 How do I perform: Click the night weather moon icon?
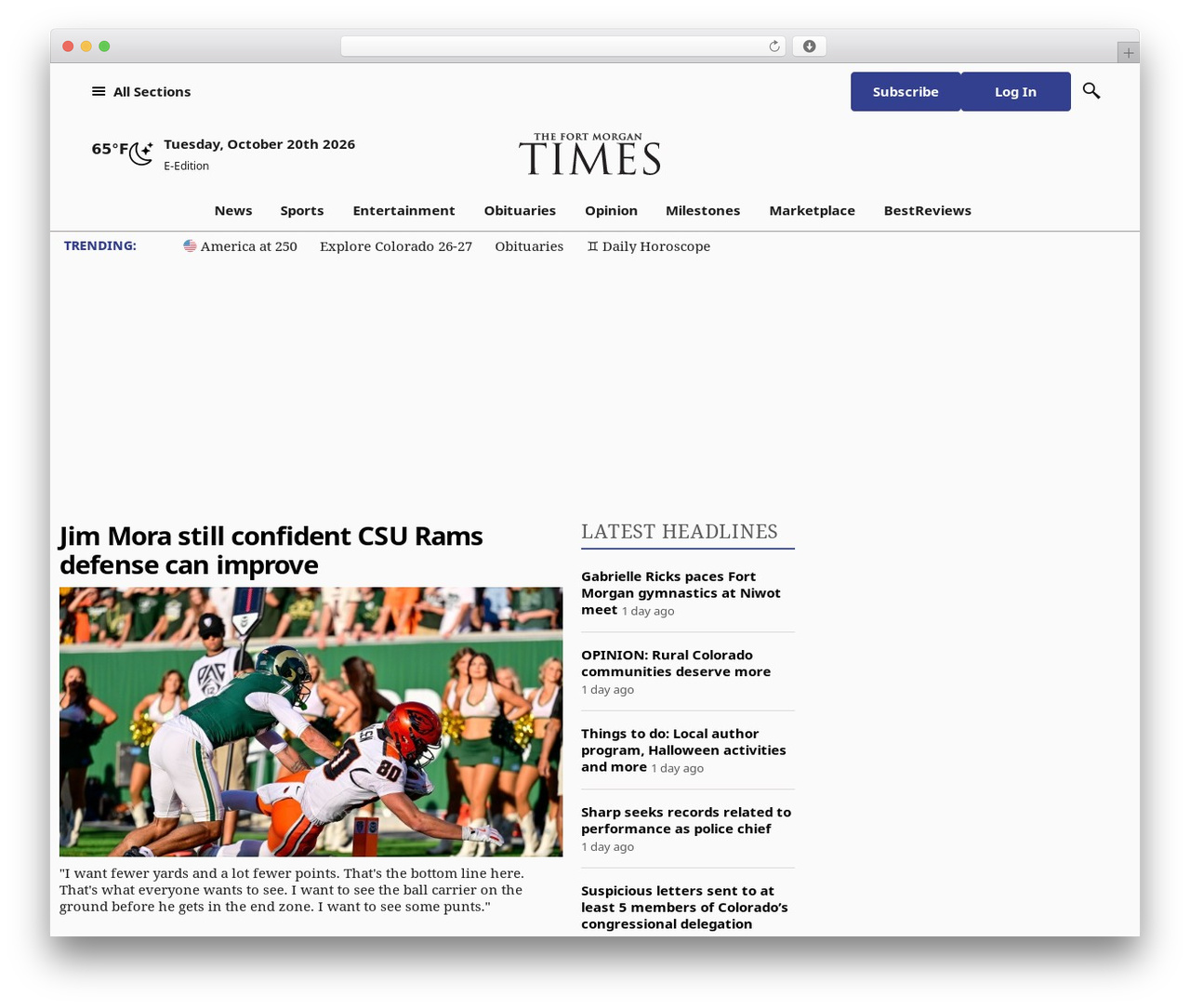point(141,153)
